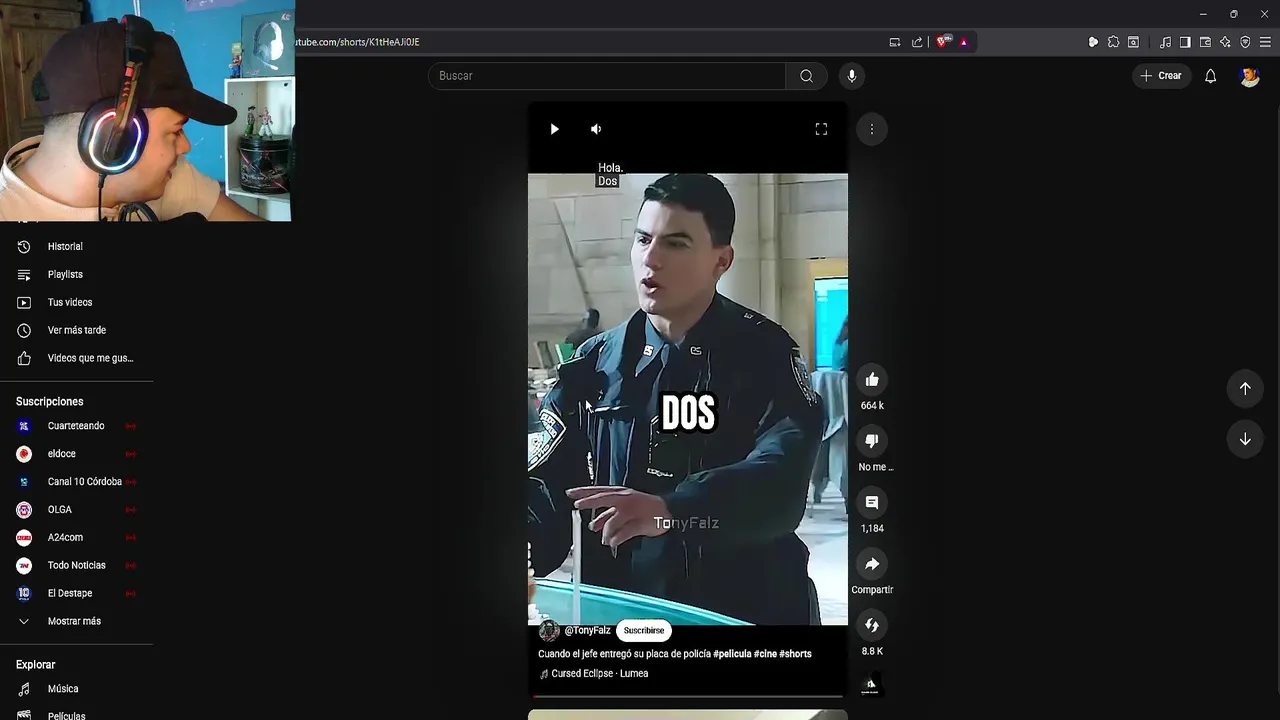Enter fullscreen on the Shorts player
1280x720 pixels.
click(821, 129)
